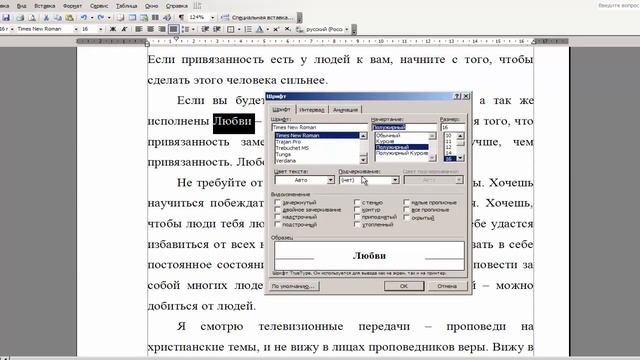Enable the утопленный (engrave) checkbox
Image resolution: width=640 pixels, height=360 pixels.
tap(357, 224)
